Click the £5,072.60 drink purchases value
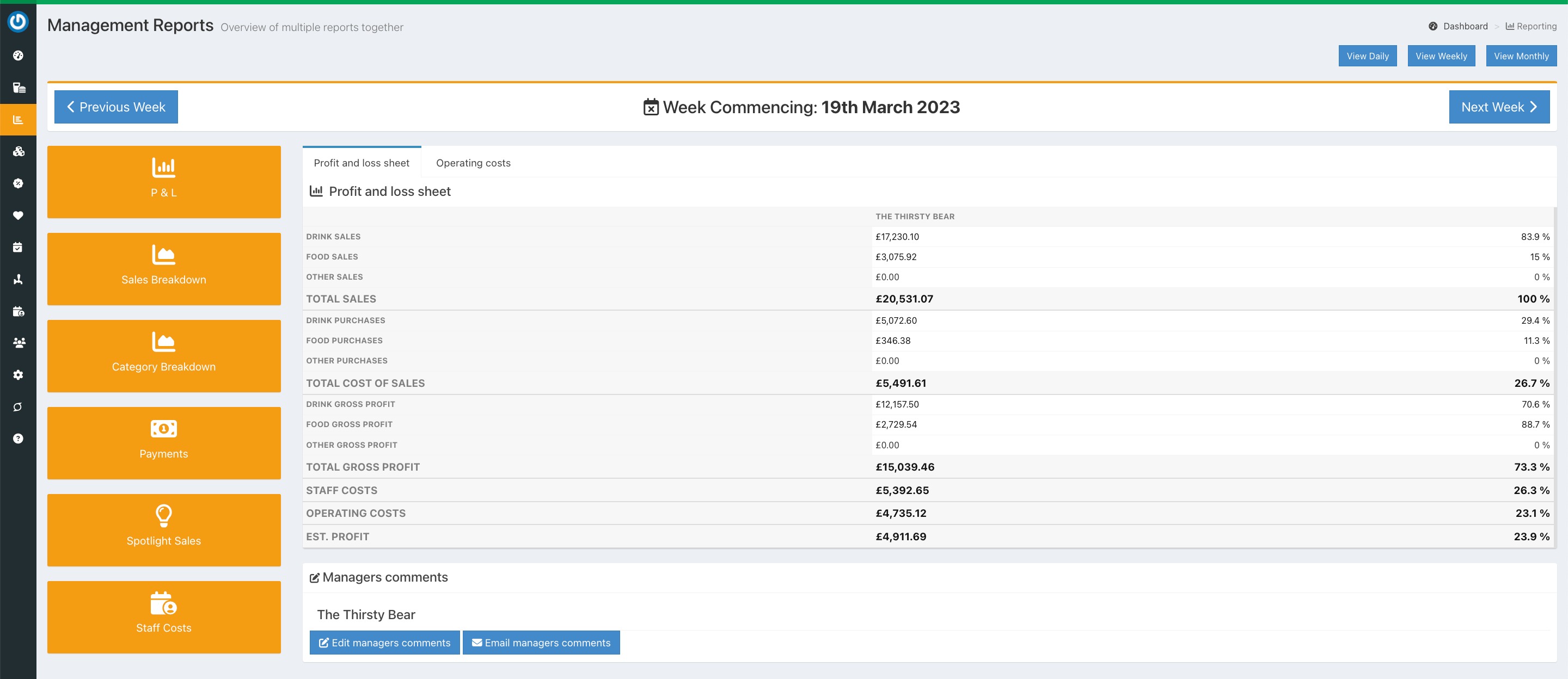The image size is (1568, 679). pos(896,320)
